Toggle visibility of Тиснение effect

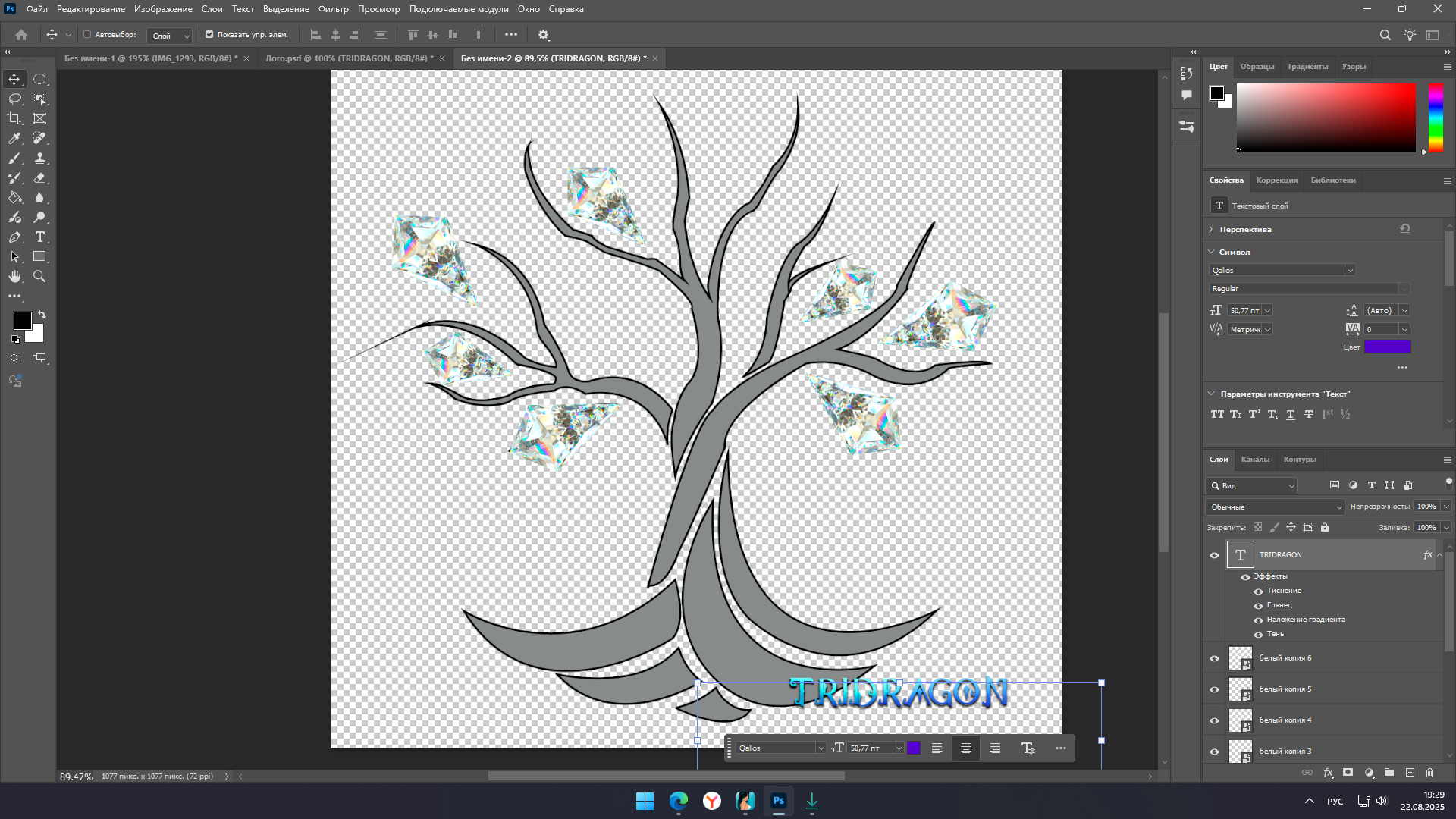(1258, 591)
